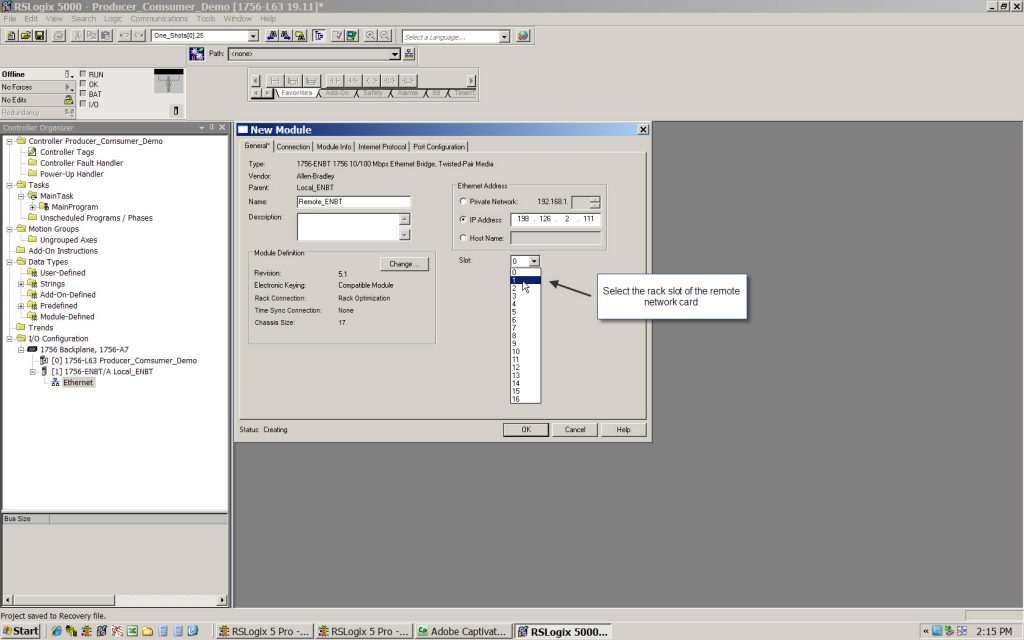
Task: Choose slot 1 in Slot list
Action: pos(525,280)
